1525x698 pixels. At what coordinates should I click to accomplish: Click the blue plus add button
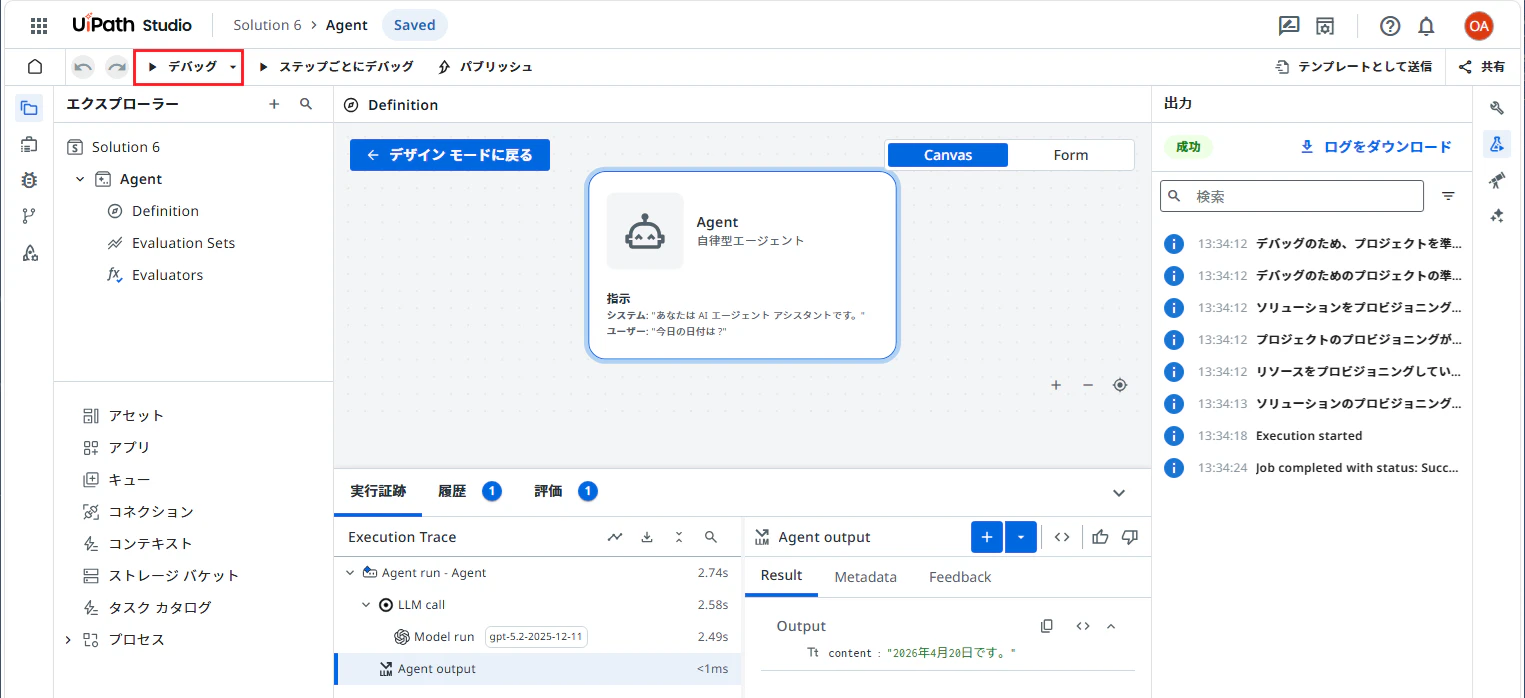click(987, 537)
